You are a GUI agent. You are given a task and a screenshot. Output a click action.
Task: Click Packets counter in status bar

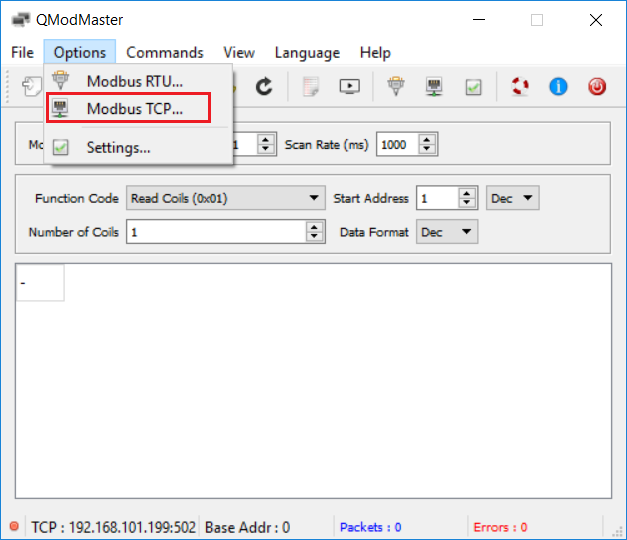coord(371,527)
